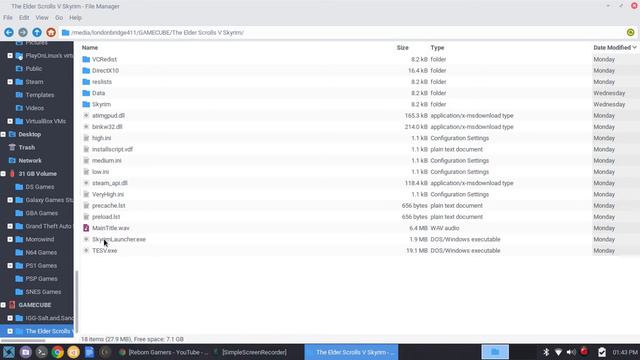Expand the Morrowind folder node
Viewport: 640px width, 360px height.
(x=10, y=239)
